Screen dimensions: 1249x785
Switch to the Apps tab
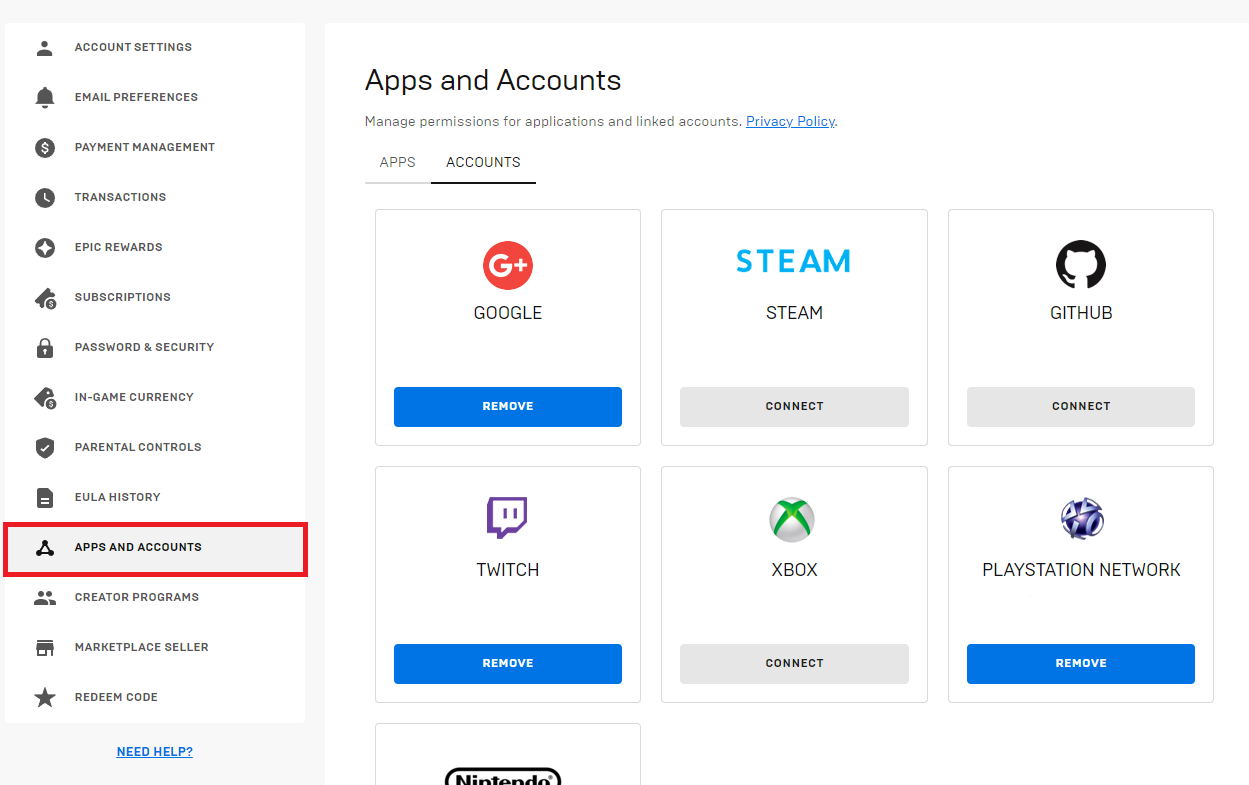[x=397, y=162]
